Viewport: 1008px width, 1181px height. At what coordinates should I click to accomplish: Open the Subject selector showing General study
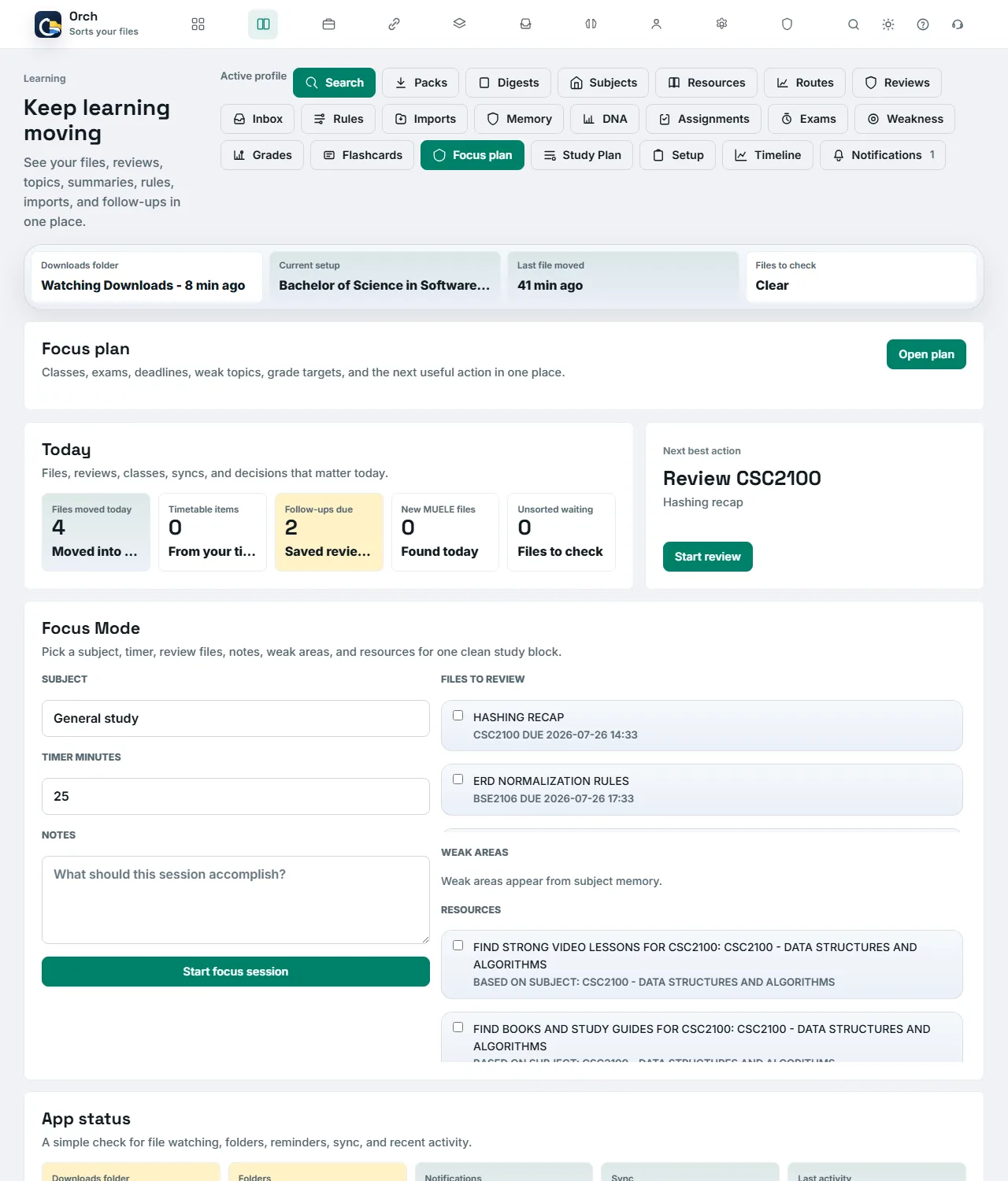(x=235, y=718)
